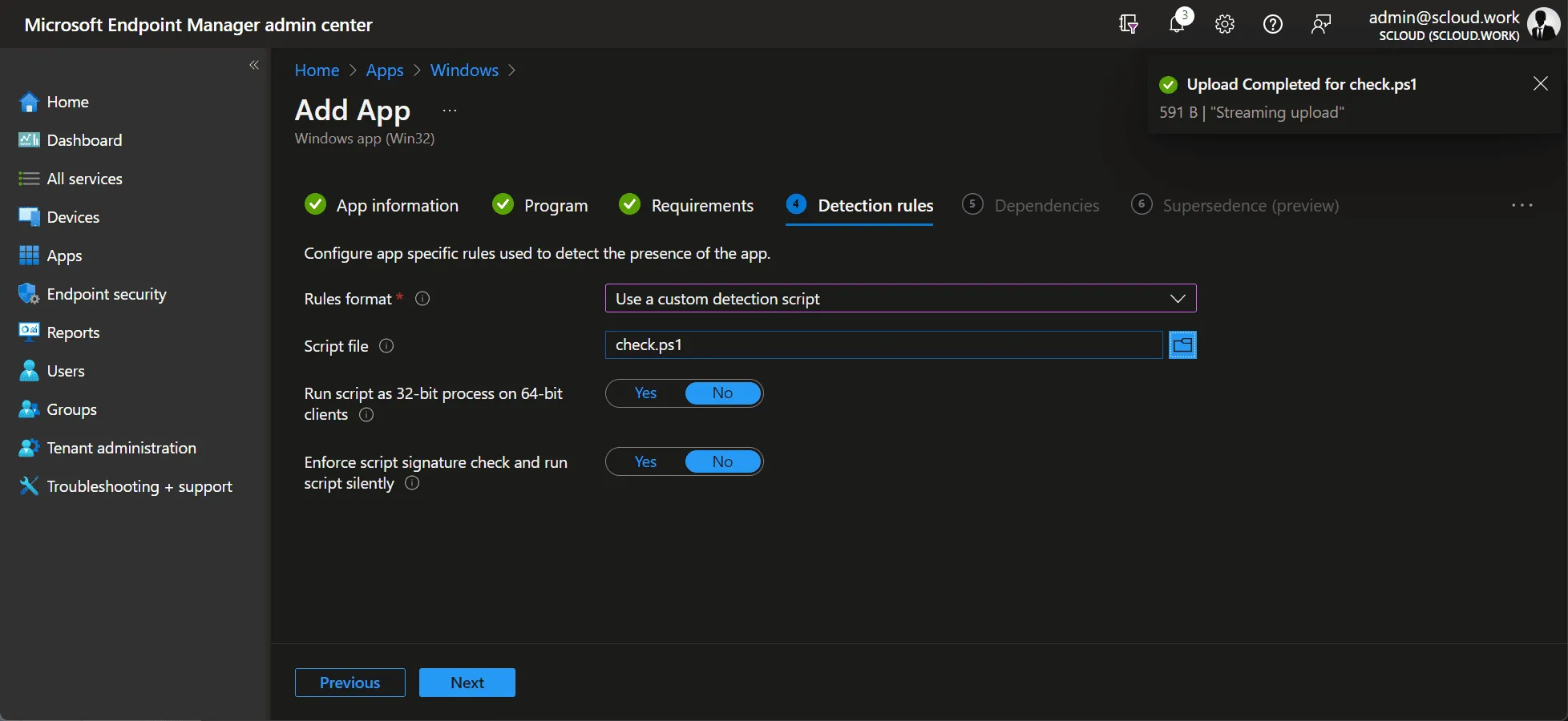Open the Rules format dropdown
The height and width of the screenshot is (721, 1568).
tap(900, 299)
